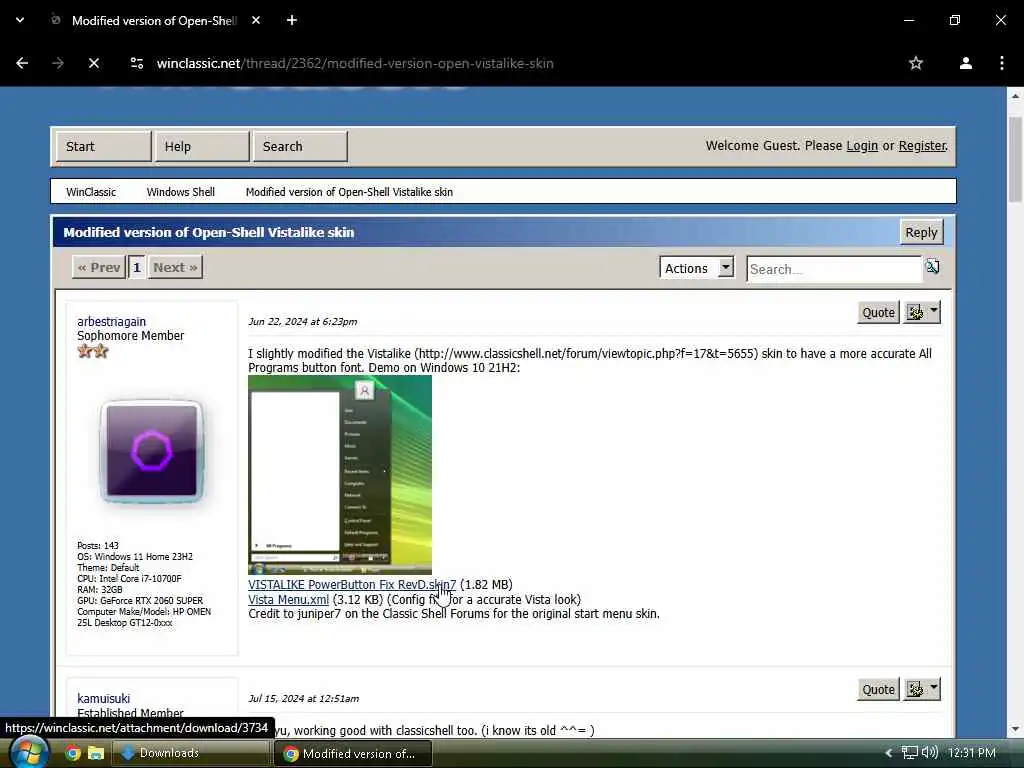Click the taskbar clock showing 12:31 PM

(972, 753)
